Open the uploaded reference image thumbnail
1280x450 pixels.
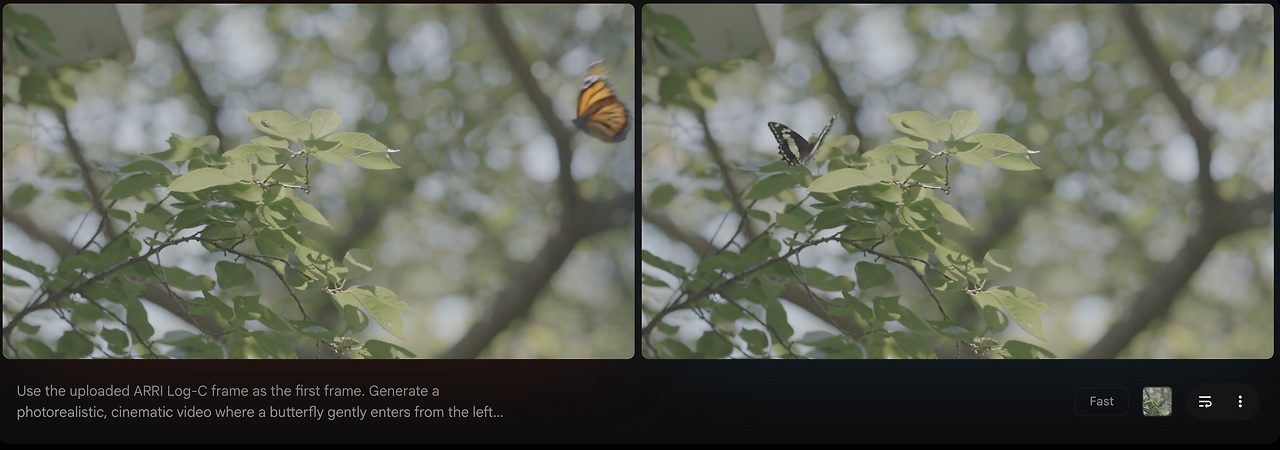click(x=1157, y=401)
